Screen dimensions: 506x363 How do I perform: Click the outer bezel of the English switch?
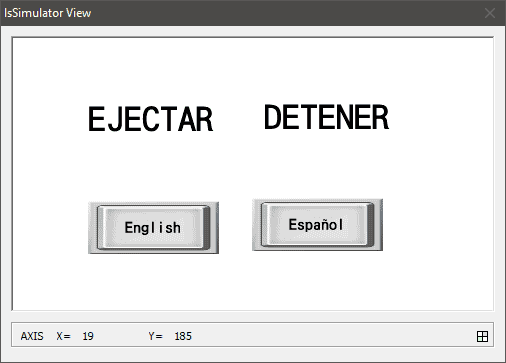[x=92, y=228]
